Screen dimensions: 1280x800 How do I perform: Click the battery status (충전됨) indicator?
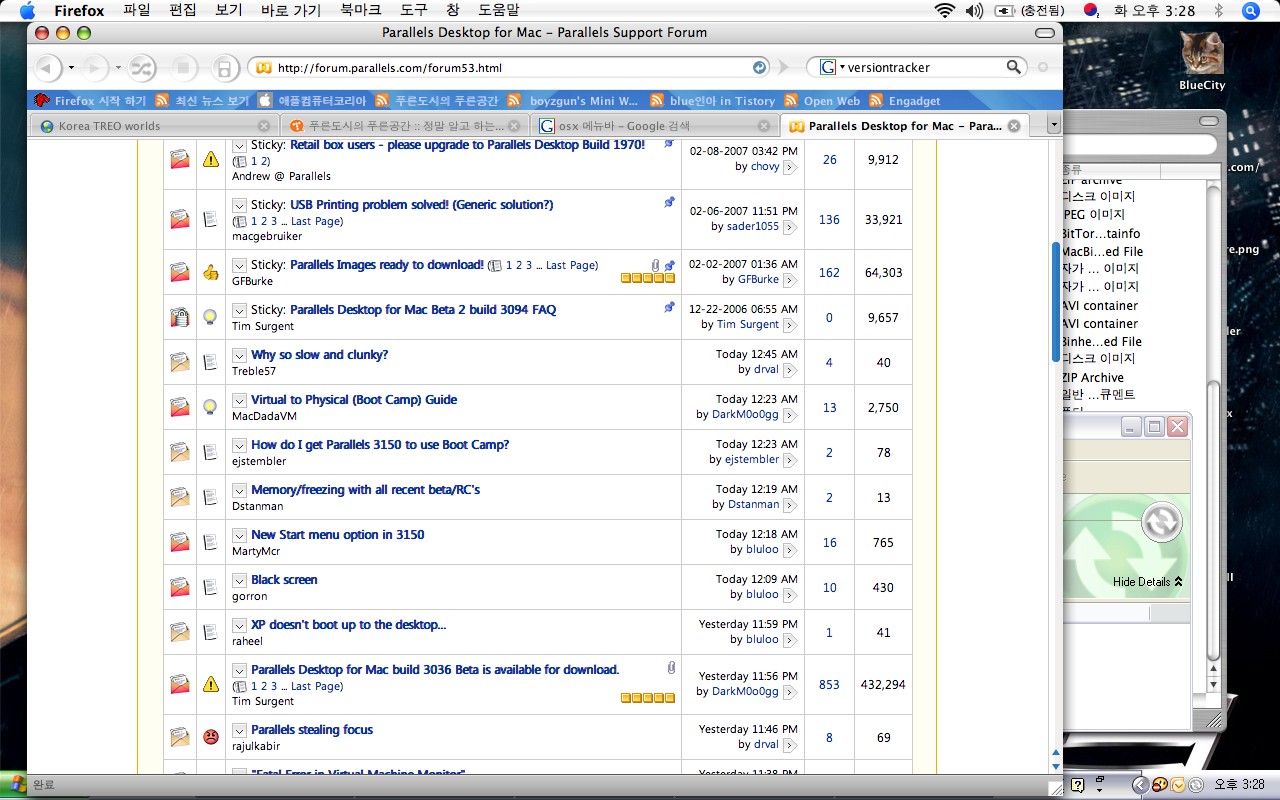(x=1032, y=11)
